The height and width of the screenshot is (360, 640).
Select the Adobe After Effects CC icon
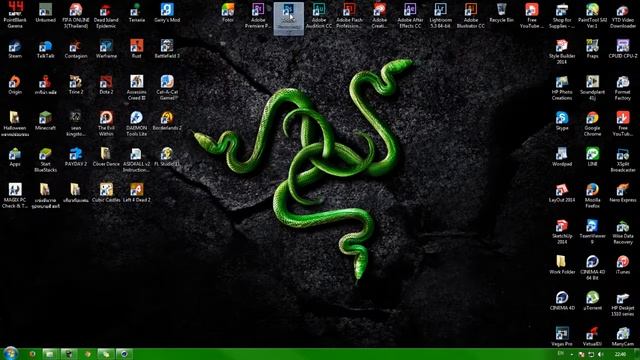point(410,15)
